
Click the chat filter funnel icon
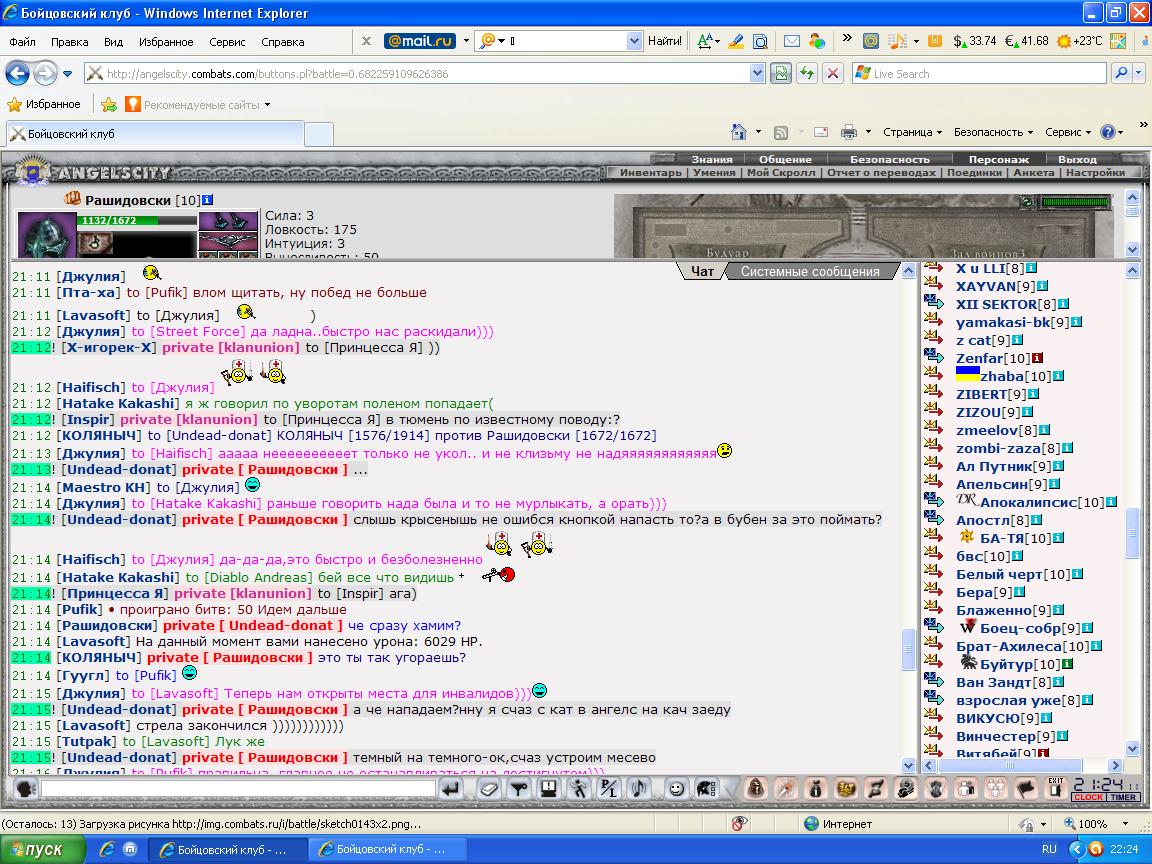coord(519,789)
